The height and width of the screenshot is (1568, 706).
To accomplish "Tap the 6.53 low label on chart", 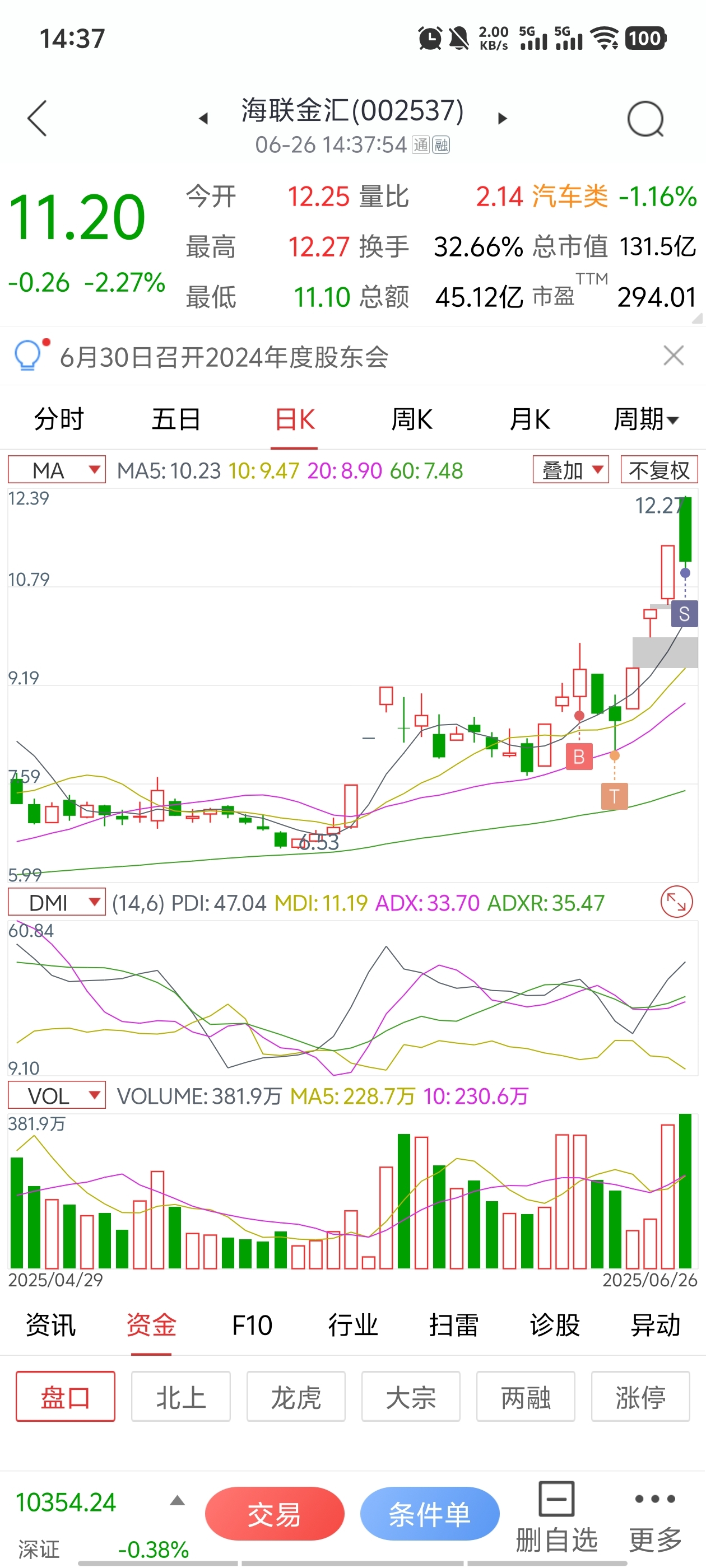I will pyautogui.click(x=319, y=842).
